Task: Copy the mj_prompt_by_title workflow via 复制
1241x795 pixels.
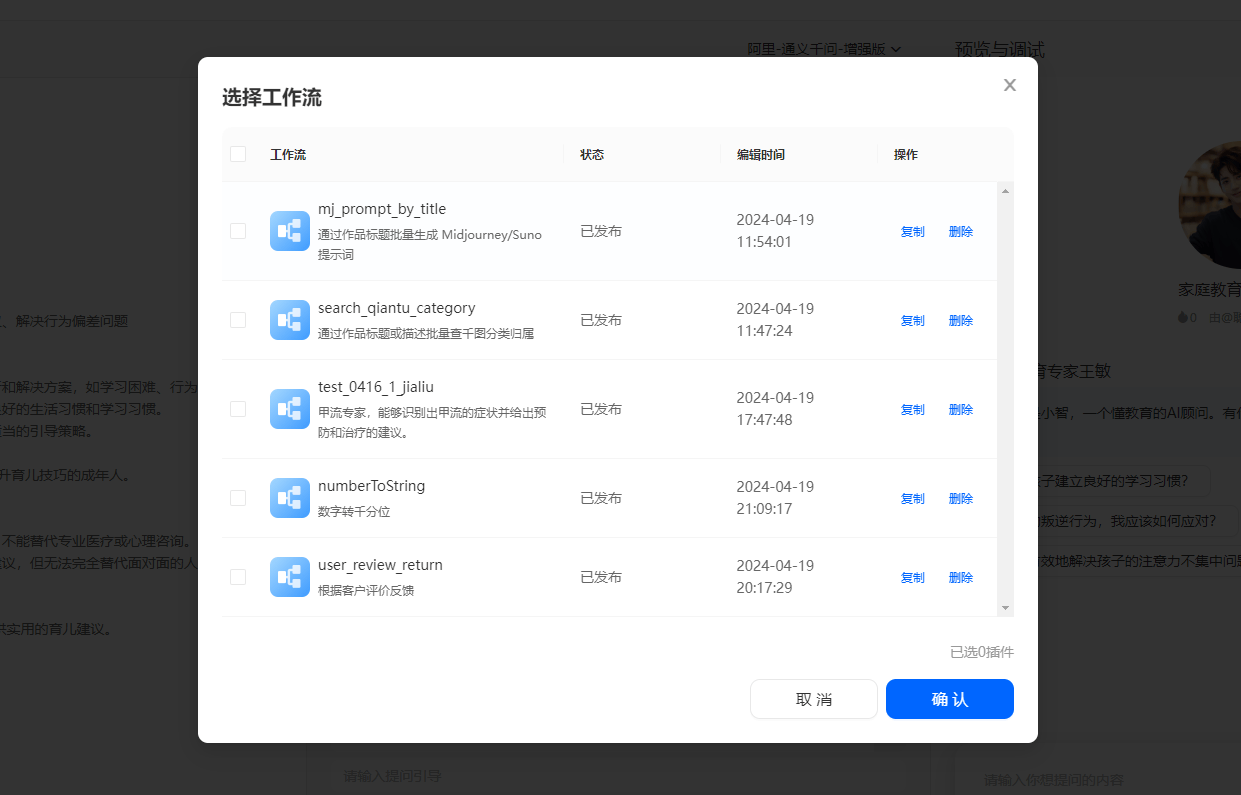Action: 912,231
